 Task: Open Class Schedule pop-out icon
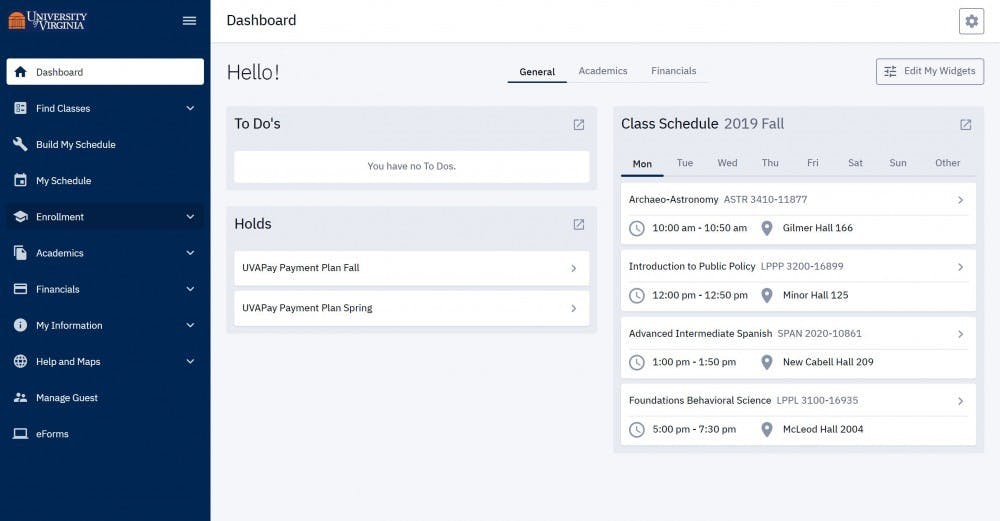point(965,125)
